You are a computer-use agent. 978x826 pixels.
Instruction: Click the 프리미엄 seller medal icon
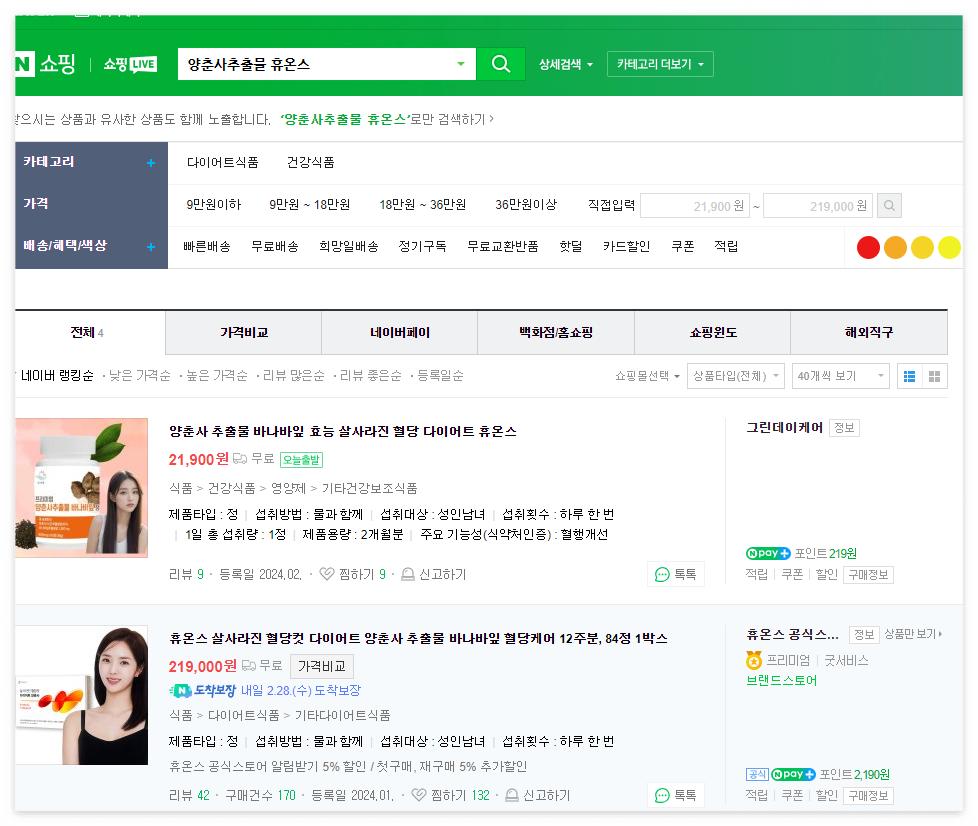pos(754,660)
